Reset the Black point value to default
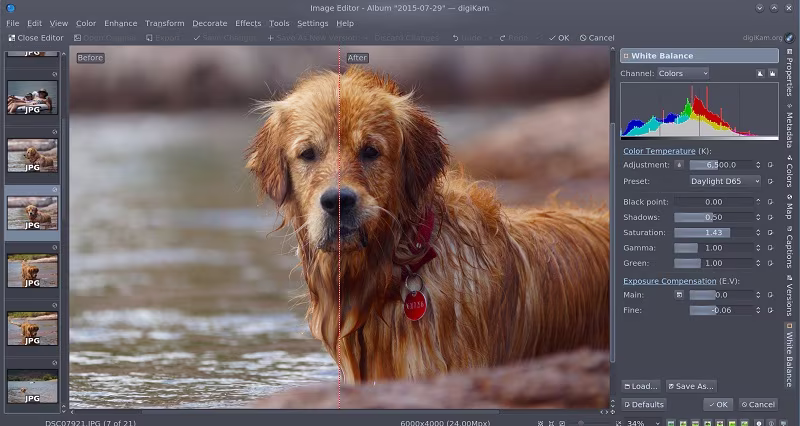This screenshot has height=426, width=800. coord(770,202)
